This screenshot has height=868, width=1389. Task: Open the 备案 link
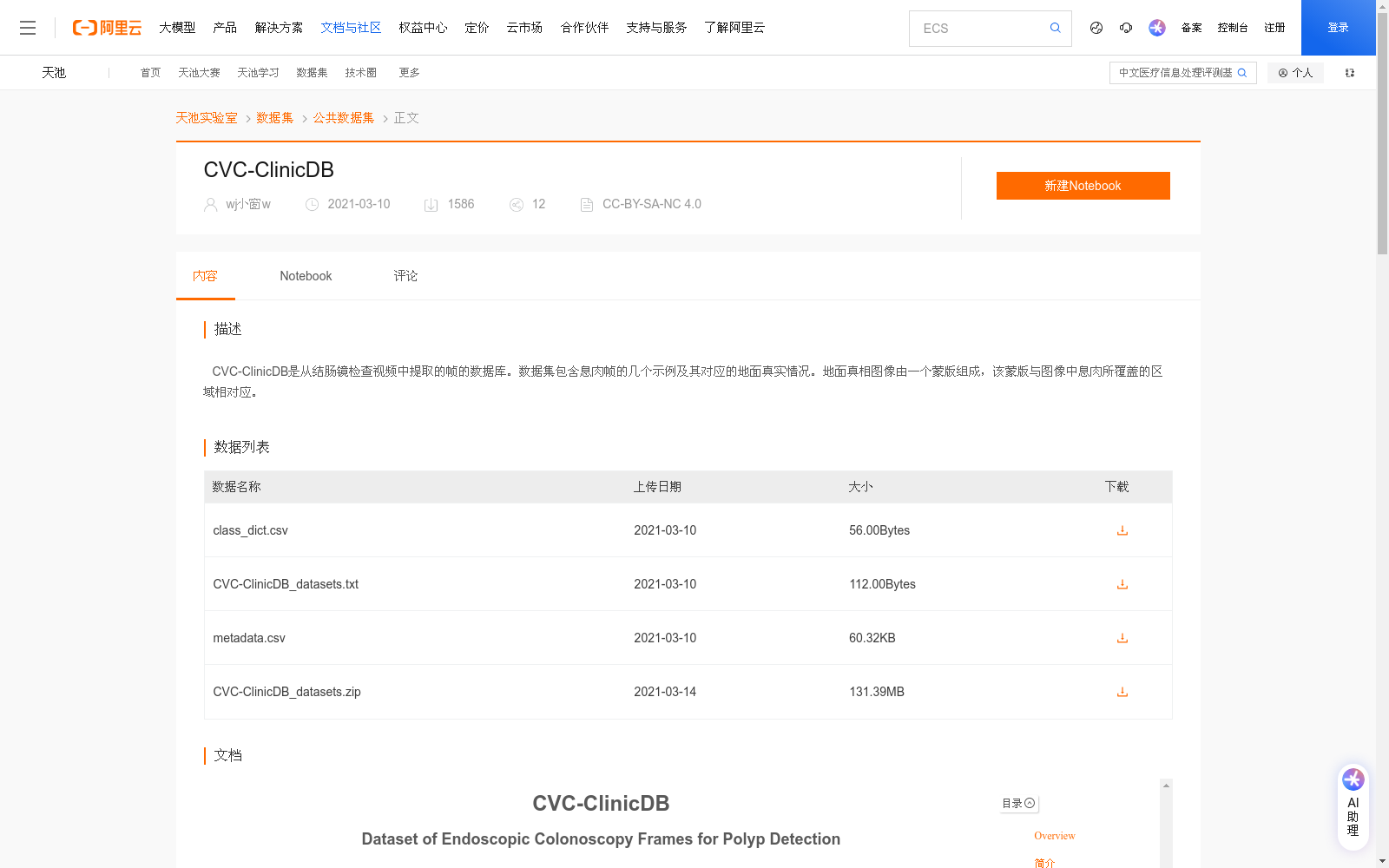tap(1191, 28)
